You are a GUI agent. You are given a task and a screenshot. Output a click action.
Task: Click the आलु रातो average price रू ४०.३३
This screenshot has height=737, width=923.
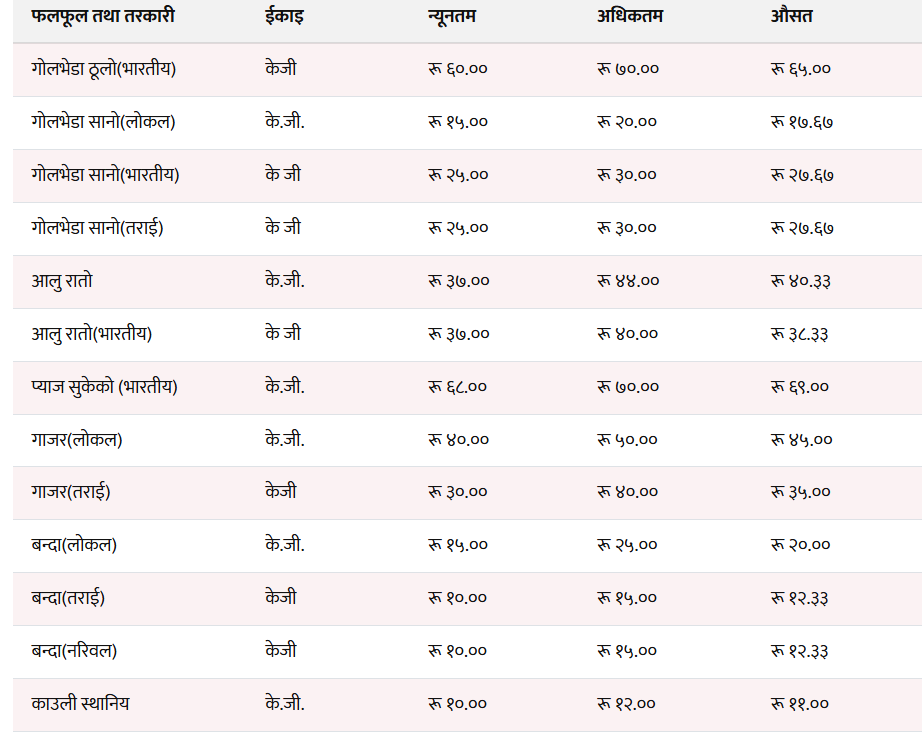[801, 281]
